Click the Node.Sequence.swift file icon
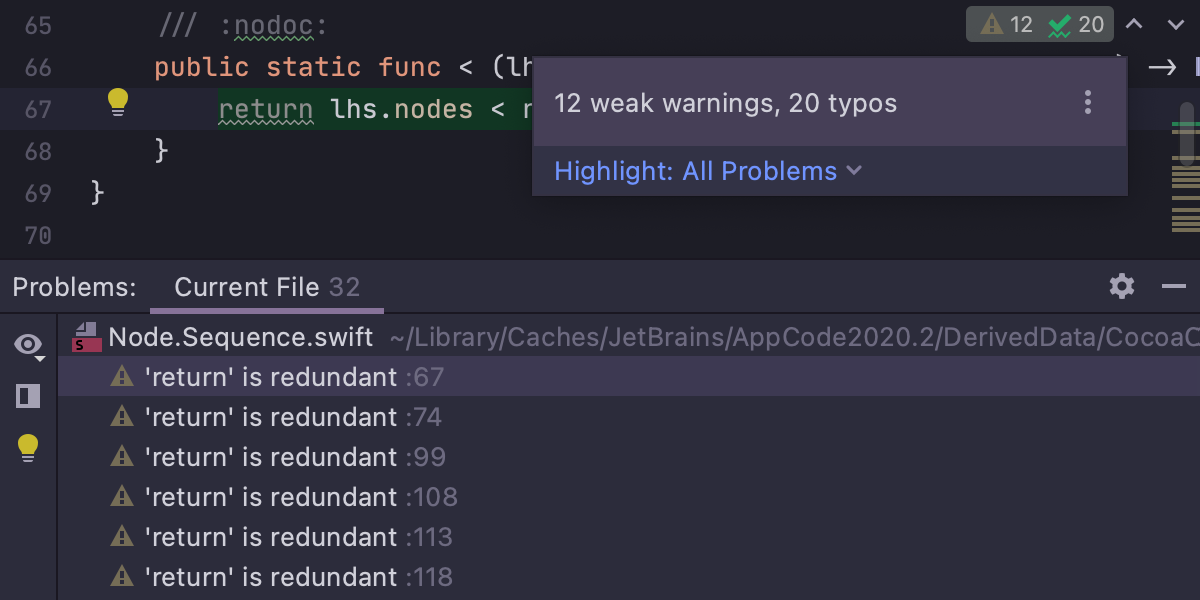This screenshot has width=1200, height=600. [86, 338]
